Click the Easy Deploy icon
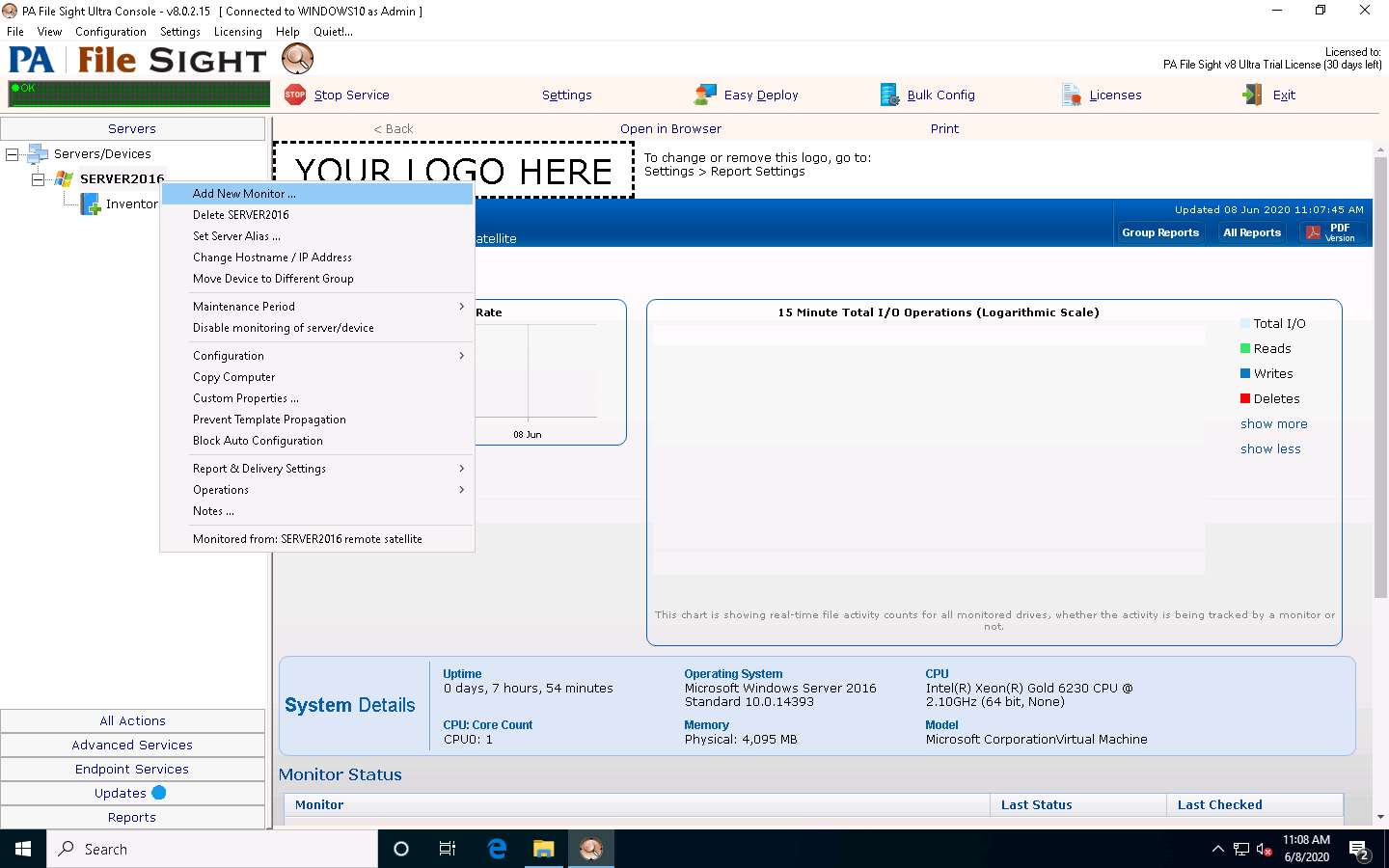Image resolution: width=1389 pixels, height=868 pixels. click(x=705, y=95)
